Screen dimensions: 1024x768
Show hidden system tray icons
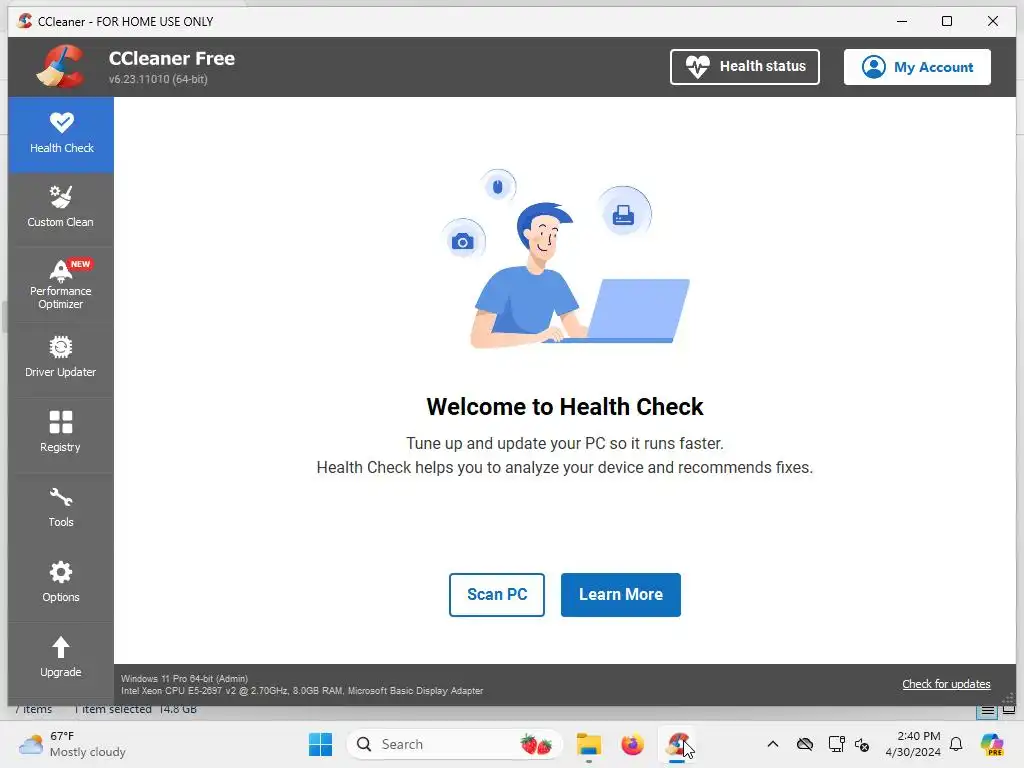(x=773, y=744)
